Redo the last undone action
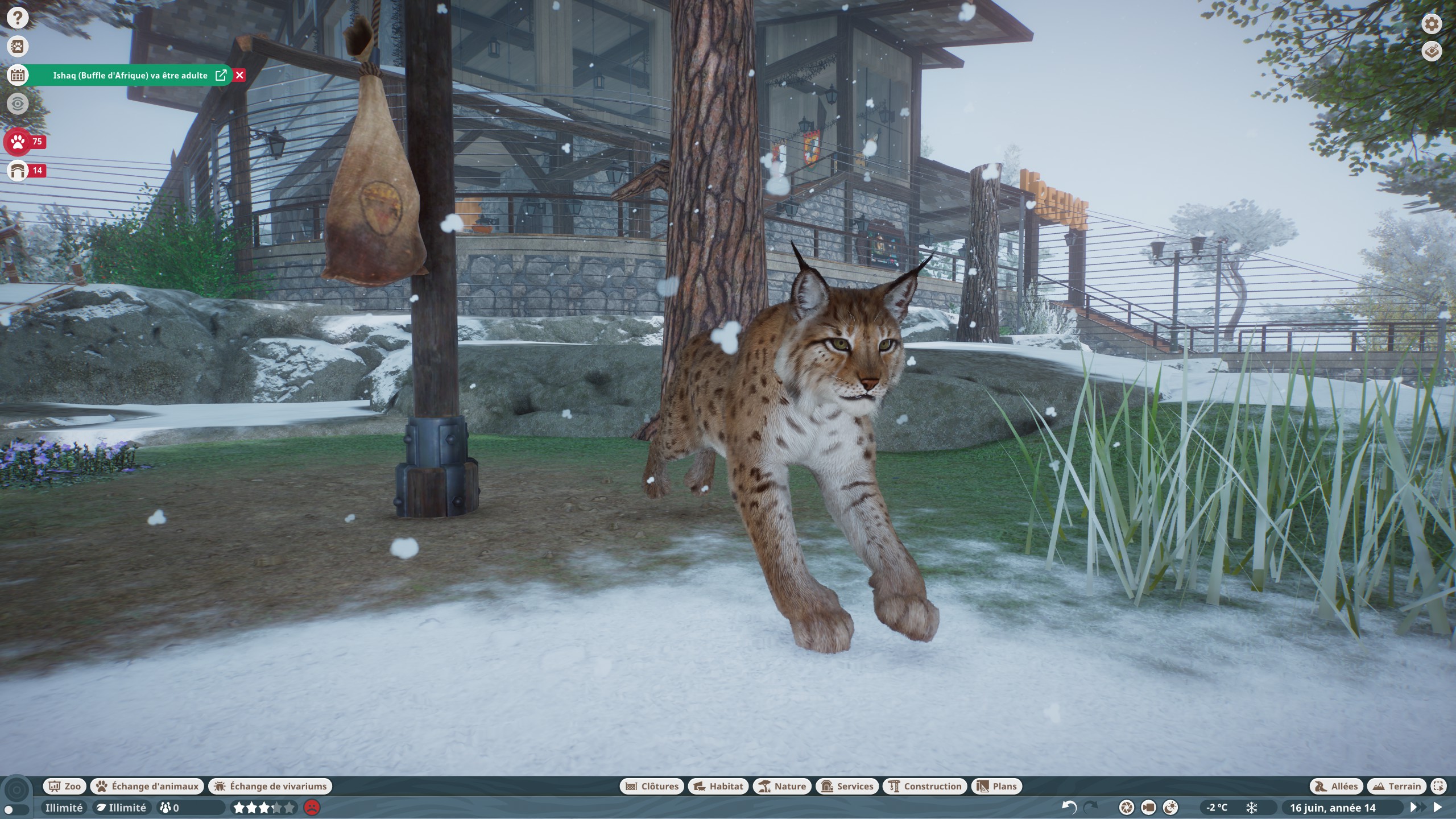1456x819 pixels. tap(1090, 807)
